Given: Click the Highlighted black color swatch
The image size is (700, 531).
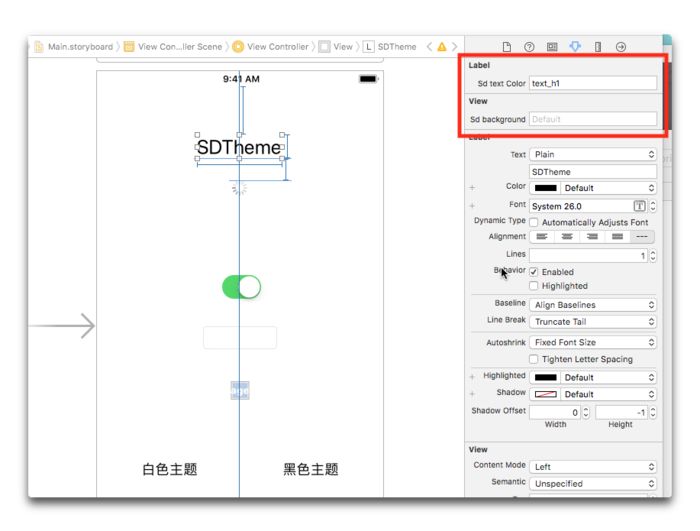Looking at the screenshot, I should coord(546,377).
